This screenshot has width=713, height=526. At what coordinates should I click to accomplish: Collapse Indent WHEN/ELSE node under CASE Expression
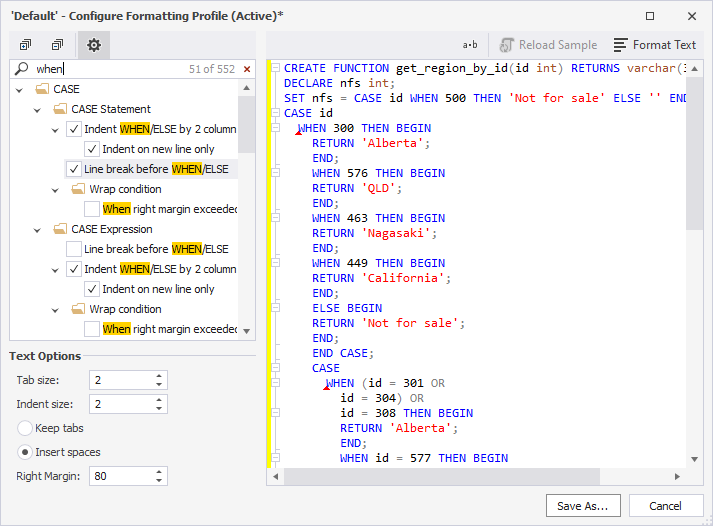[55, 270]
